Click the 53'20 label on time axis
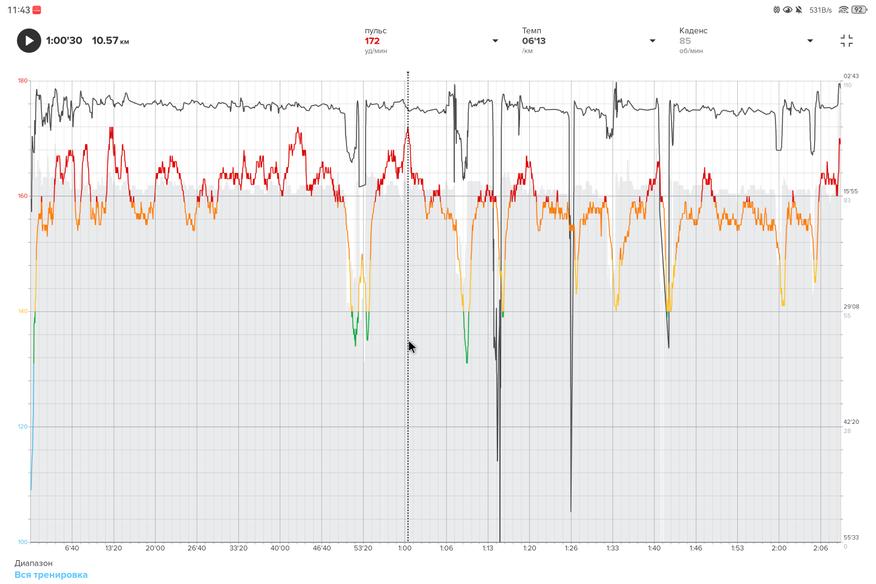This screenshot has height=584, width=876. (363, 548)
